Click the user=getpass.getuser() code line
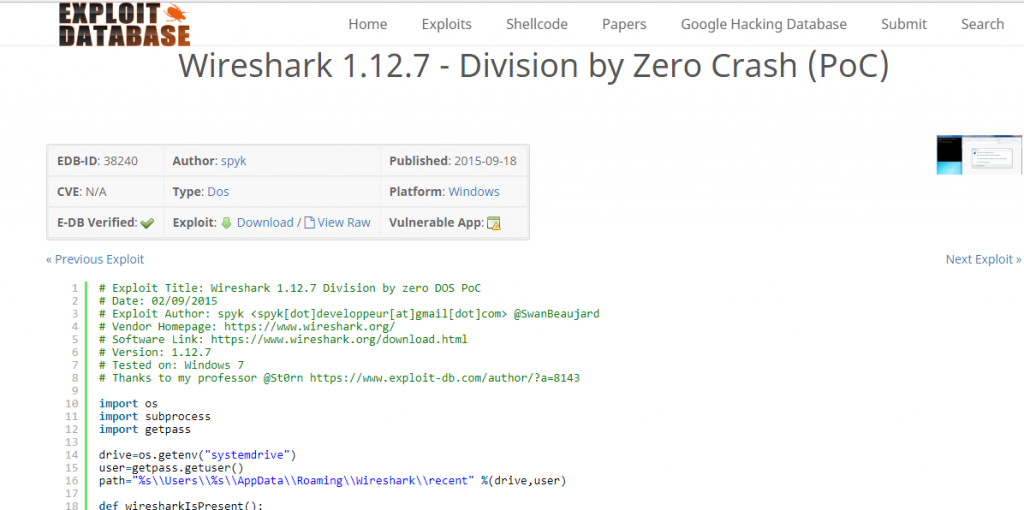1024x510 pixels. [x=171, y=468]
